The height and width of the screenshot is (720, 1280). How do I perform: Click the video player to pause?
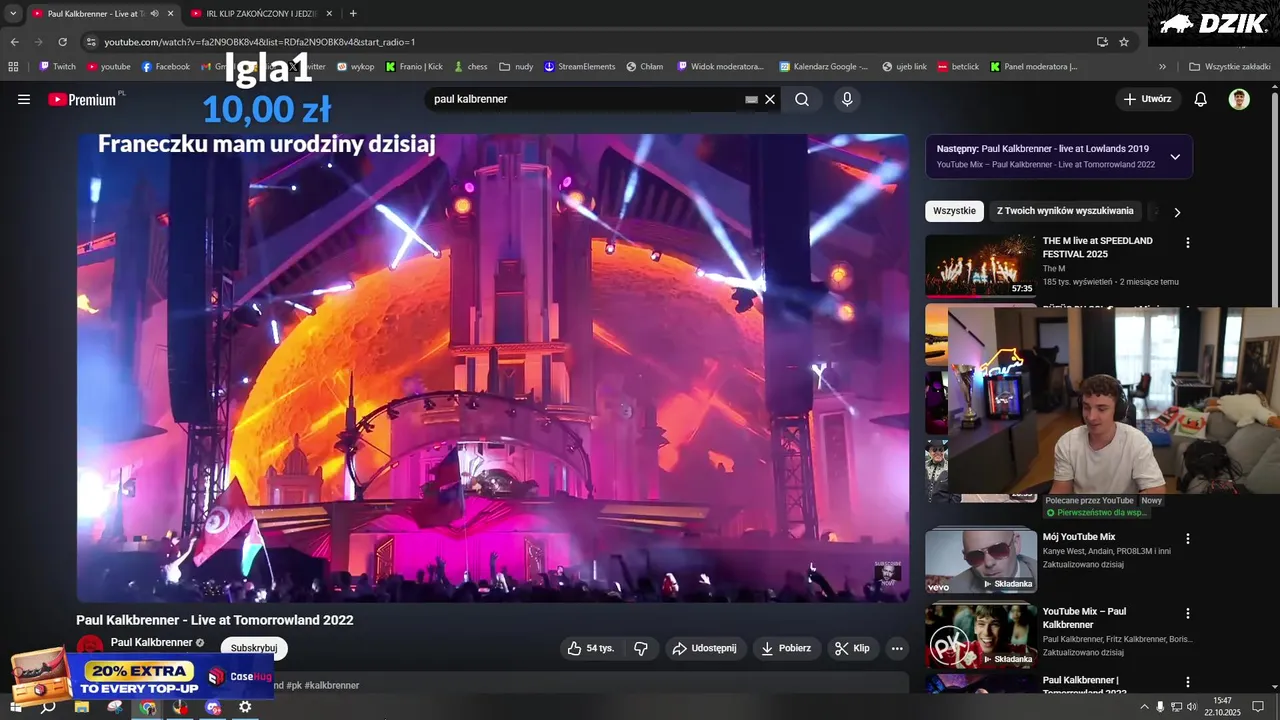pyautogui.click(x=493, y=368)
